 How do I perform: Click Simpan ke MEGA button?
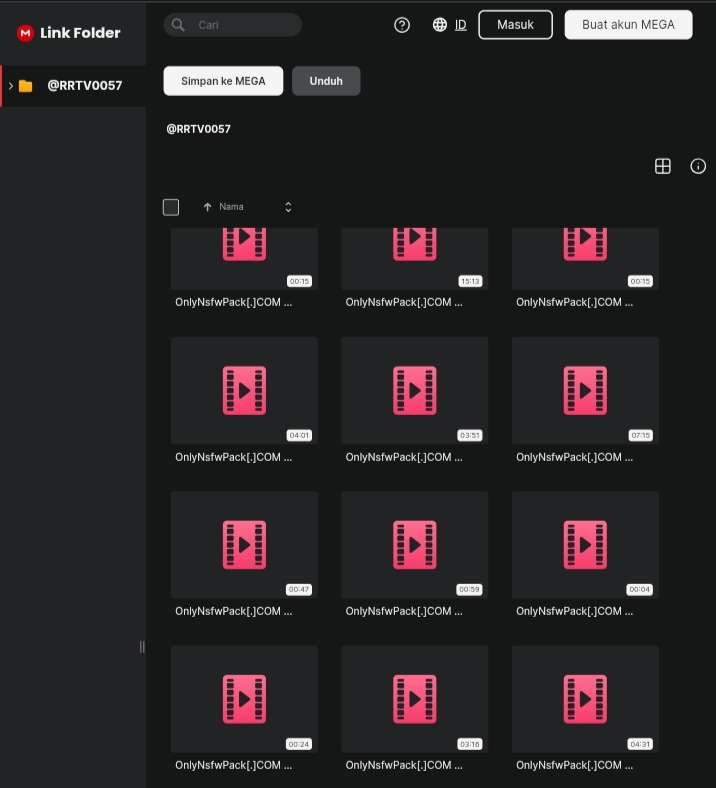(223, 81)
